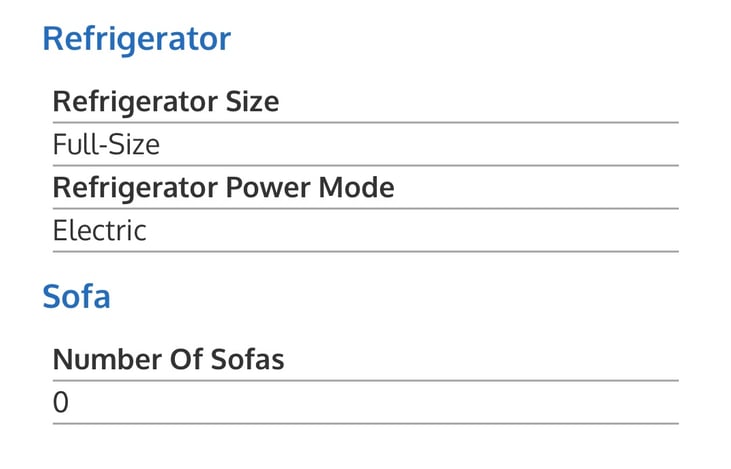Select the Full-Size value text
Image resolution: width=731 pixels, height=469 pixels.
[106, 145]
